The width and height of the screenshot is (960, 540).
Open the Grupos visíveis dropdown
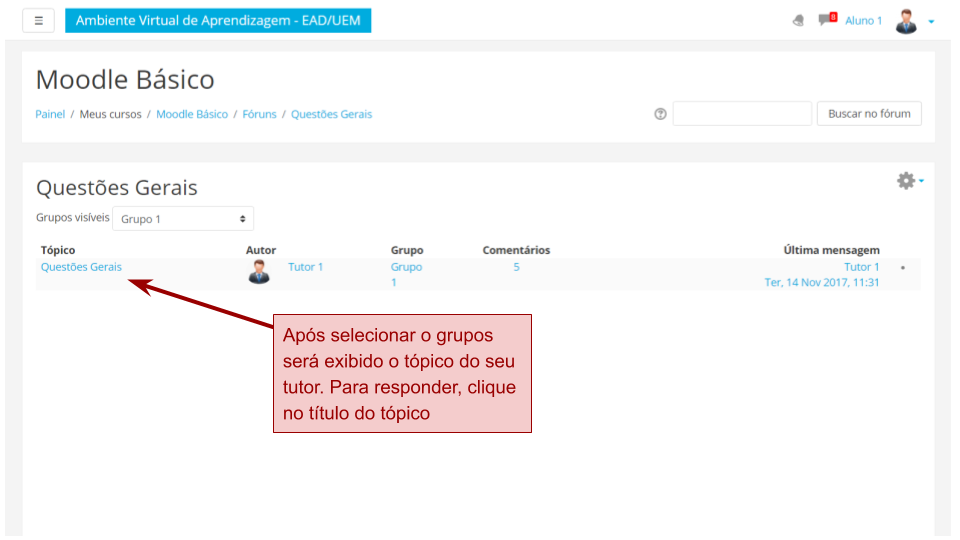click(x=183, y=218)
